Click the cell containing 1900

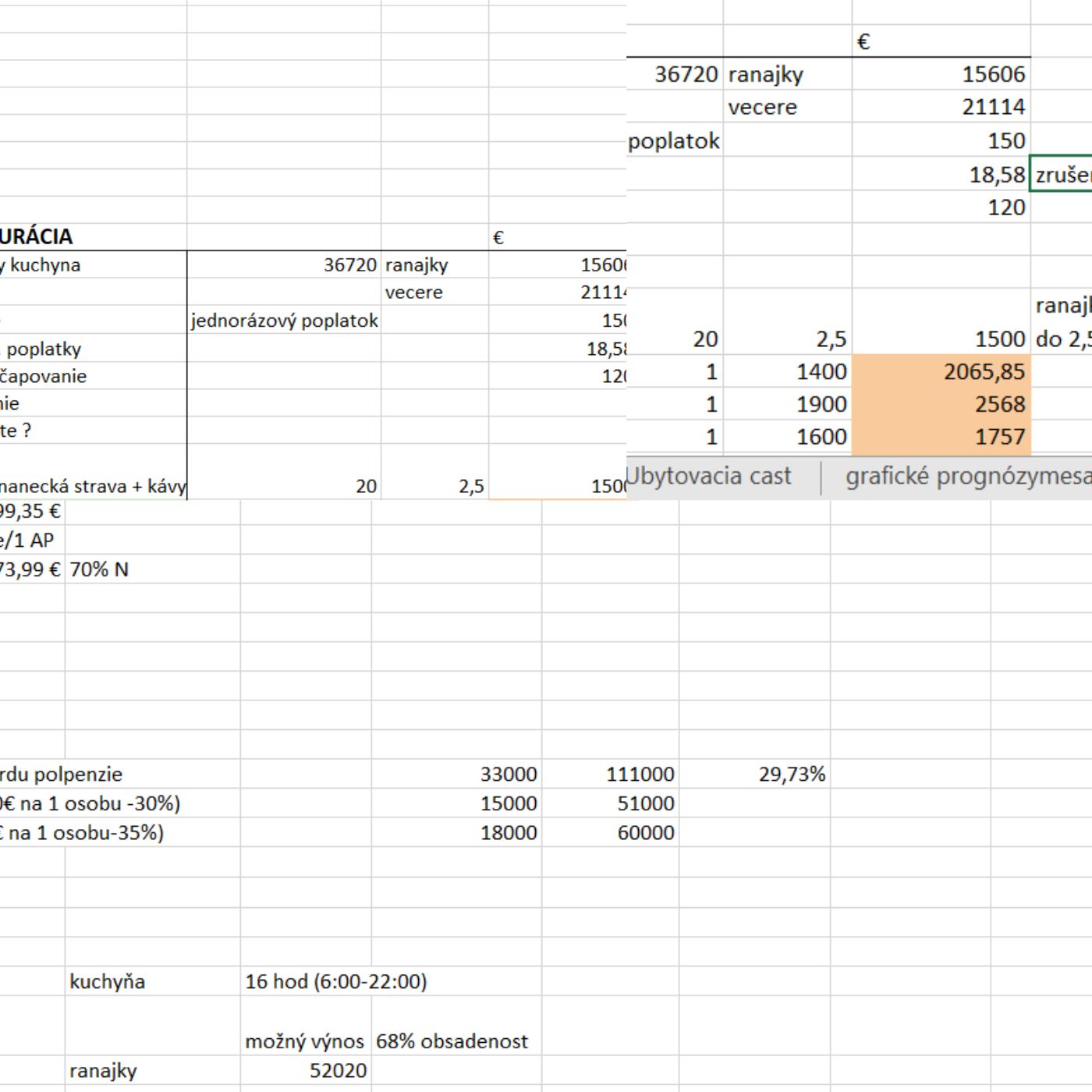(x=787, y=405)
